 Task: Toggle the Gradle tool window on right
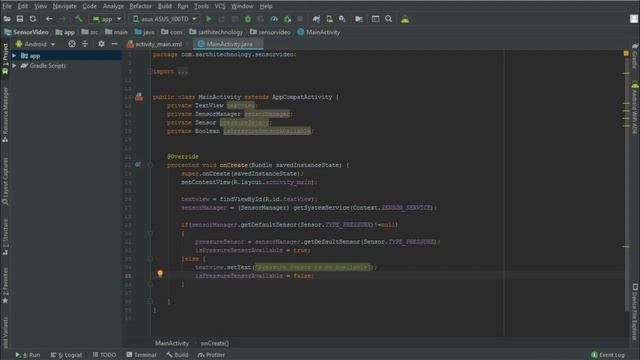pos(635,56)
